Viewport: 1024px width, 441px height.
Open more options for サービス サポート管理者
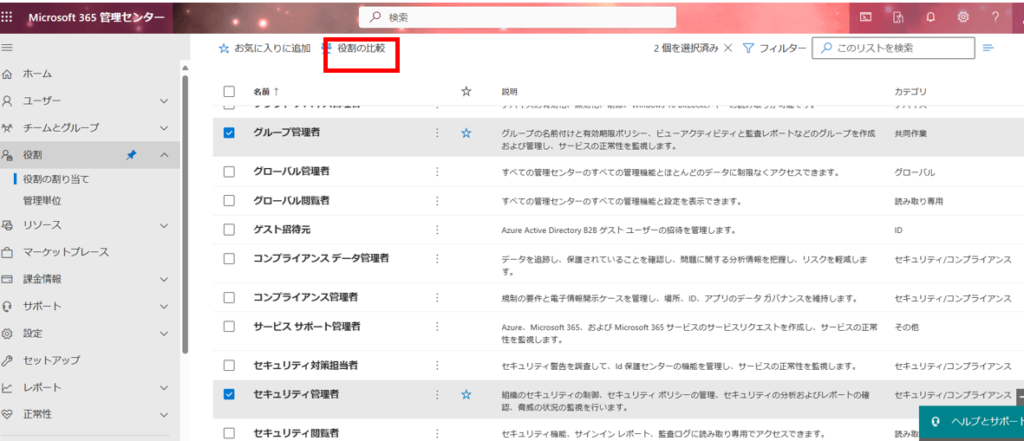[x=437, y=326]
